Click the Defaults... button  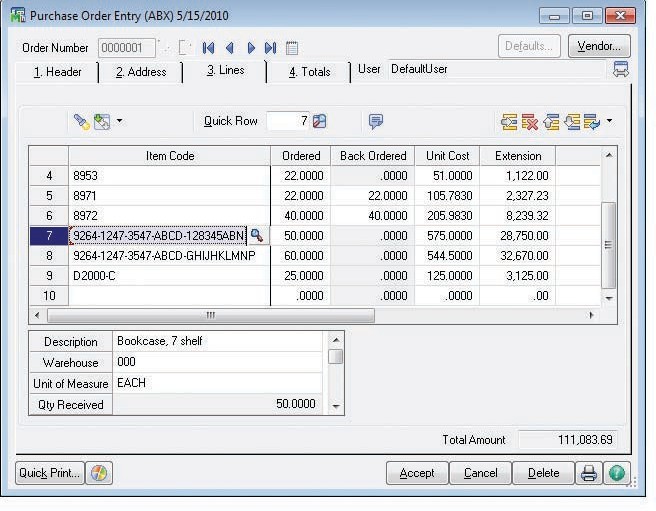[x=529, y=46]
